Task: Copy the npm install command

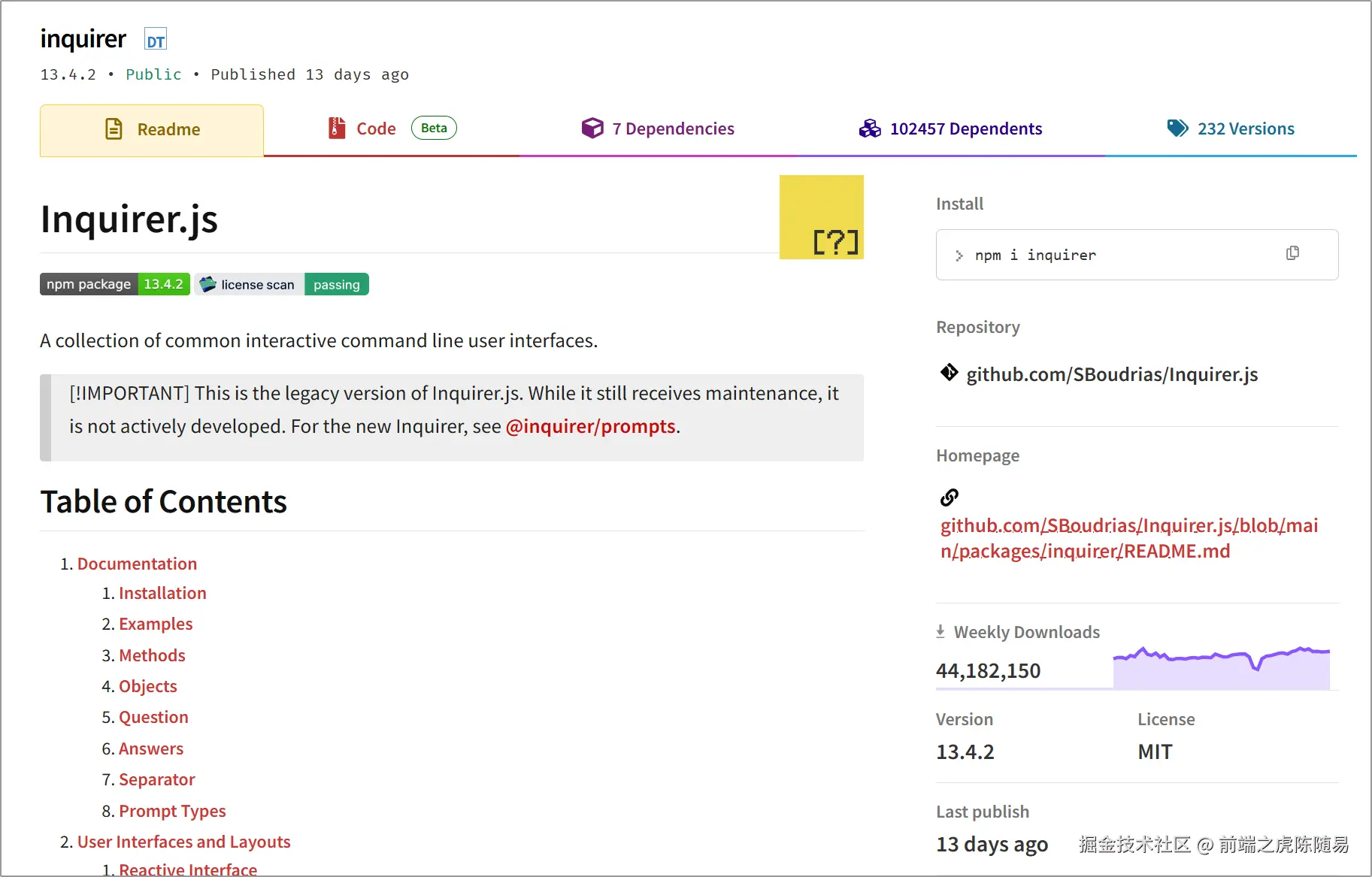Action: tap(1292, 253)
